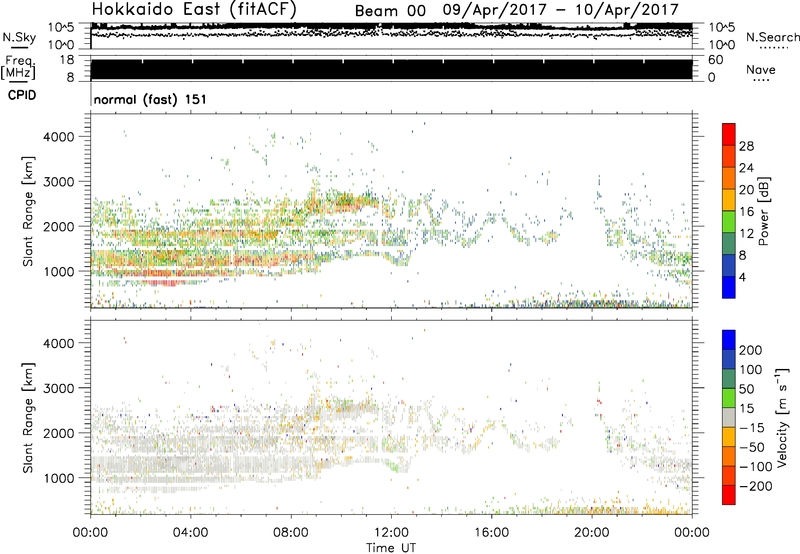The image size is (800, 554).
Task: Click the '18' frequency axis tick label
Action: coord(67,60)
